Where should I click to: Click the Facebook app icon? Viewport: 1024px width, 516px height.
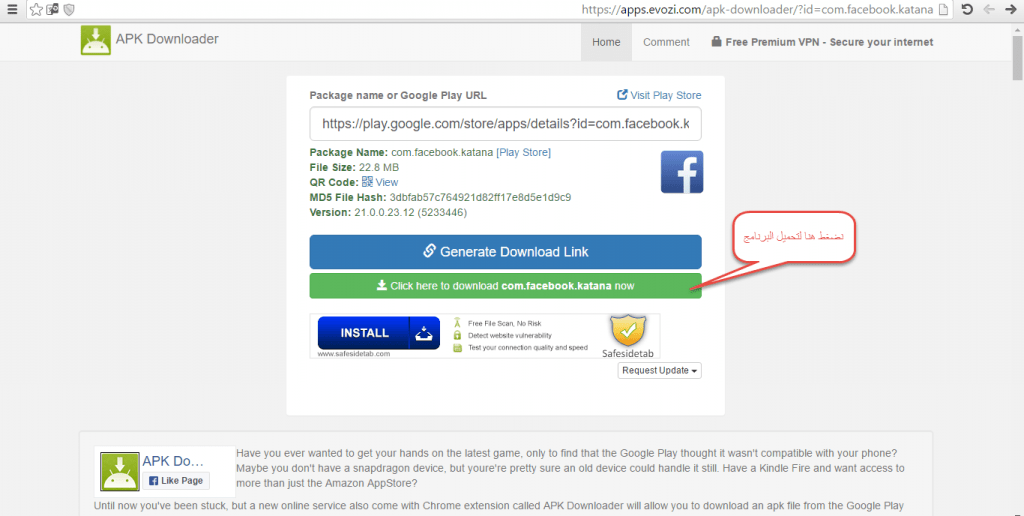coord(682,172)
